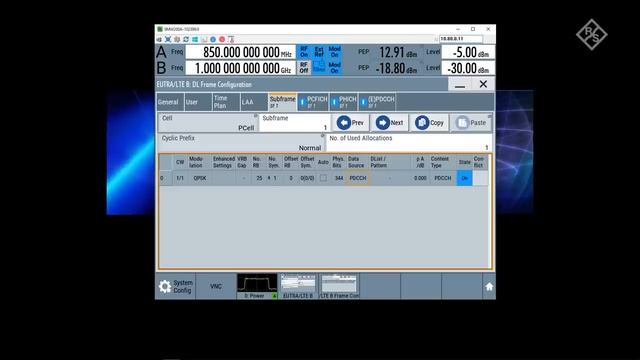Open the Cyclic Prefix Normal selector
Screen dimensions: 640x360
tap(241, 143)
